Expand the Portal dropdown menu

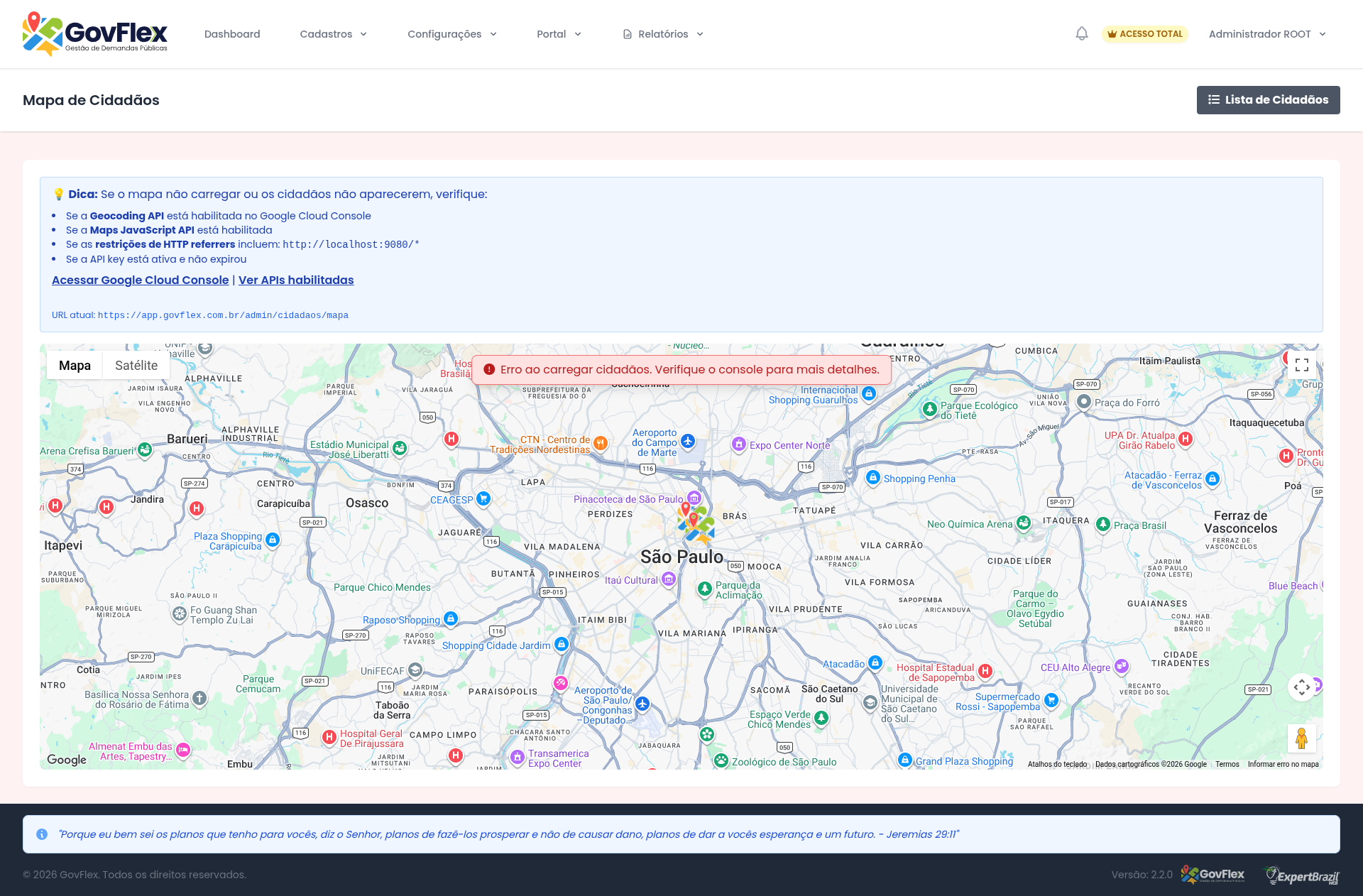coord(559,34)
